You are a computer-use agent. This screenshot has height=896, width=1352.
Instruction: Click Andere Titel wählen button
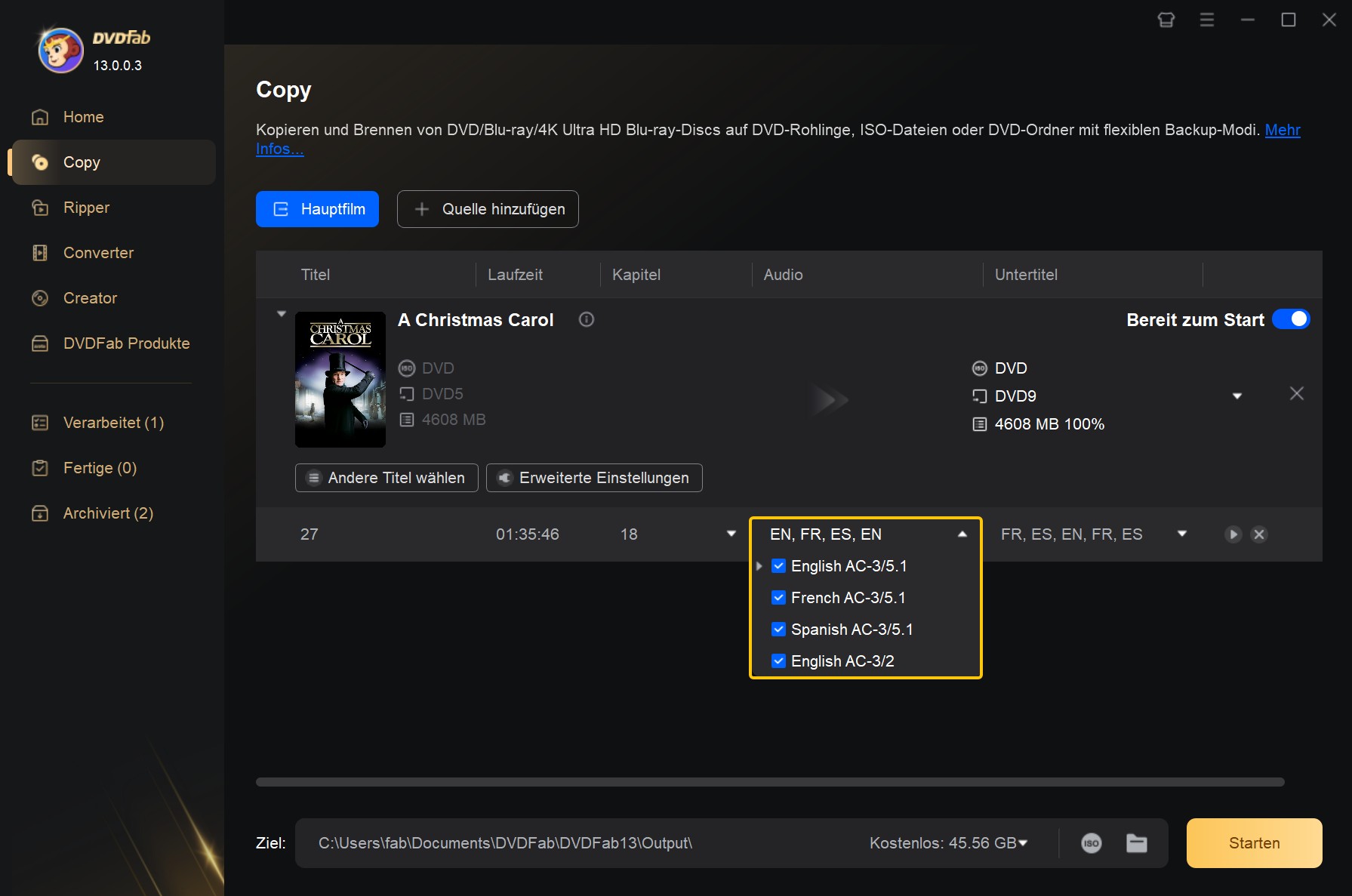387,478
